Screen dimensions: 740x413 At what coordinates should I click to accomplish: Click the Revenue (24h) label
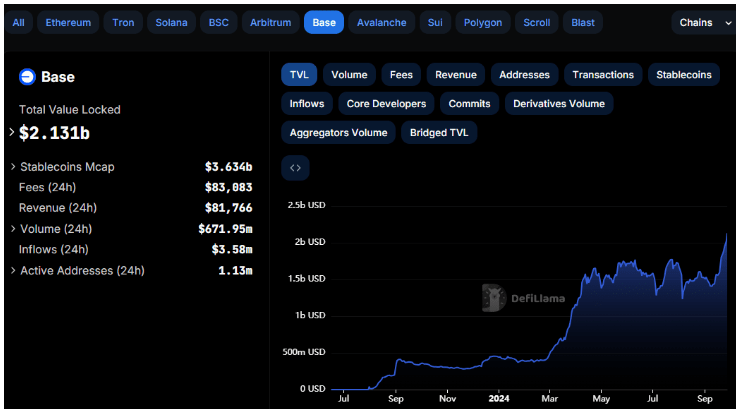pos(58,208)
